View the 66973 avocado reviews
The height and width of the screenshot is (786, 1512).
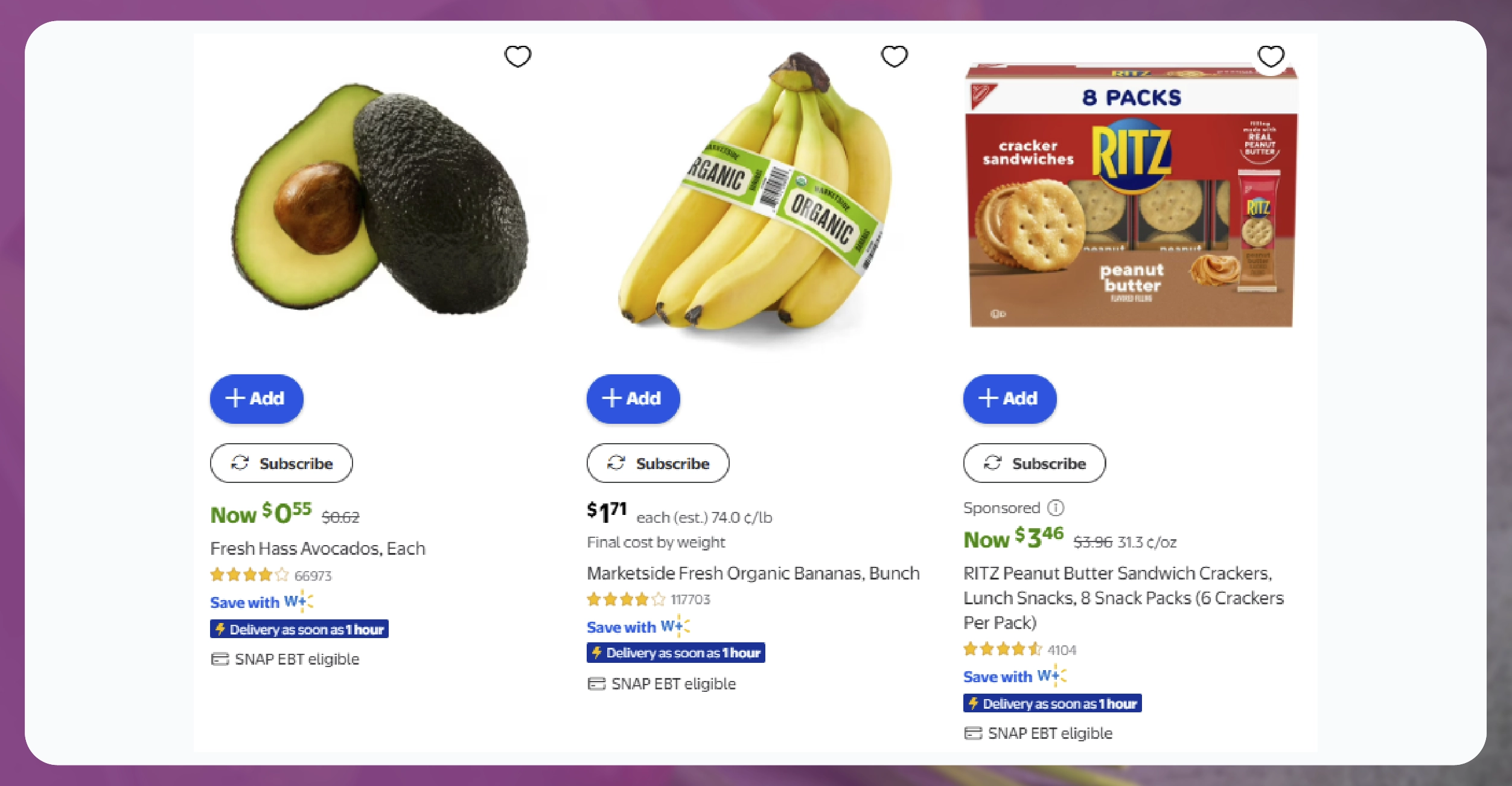(x=312, y=575)
